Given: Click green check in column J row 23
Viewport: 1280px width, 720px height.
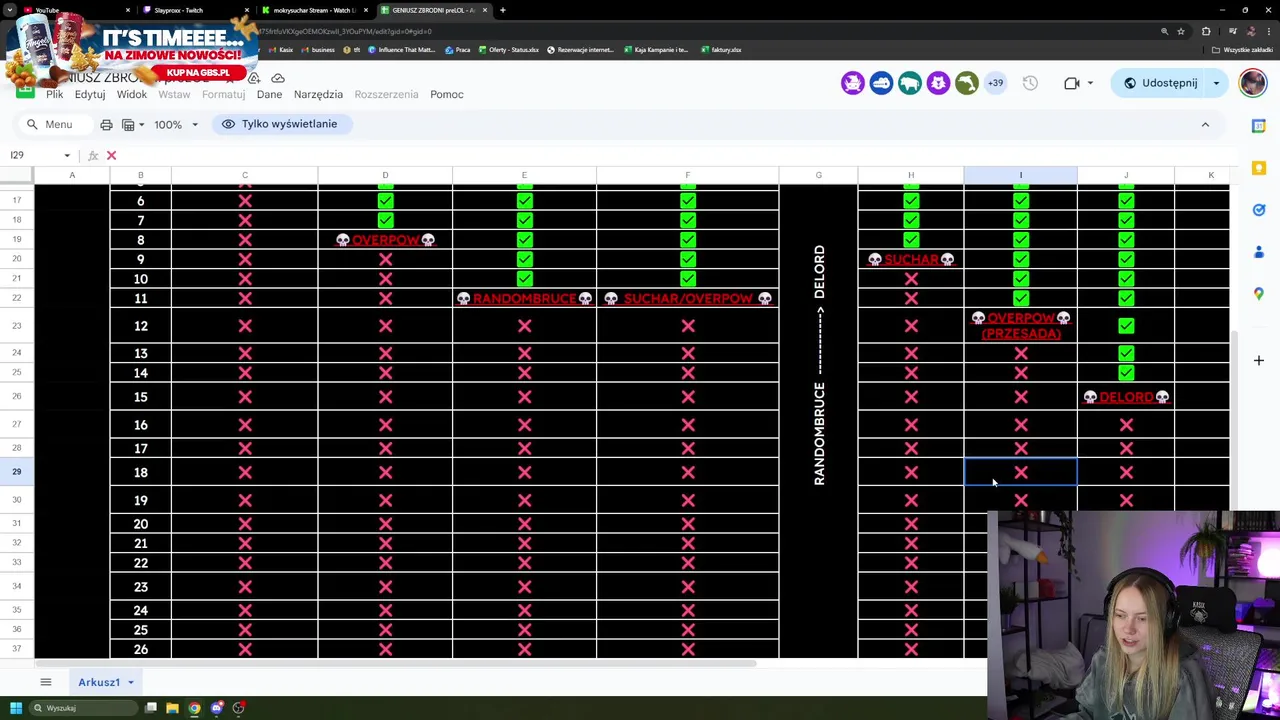Looking at the screenshot, I should [1126, 326].
